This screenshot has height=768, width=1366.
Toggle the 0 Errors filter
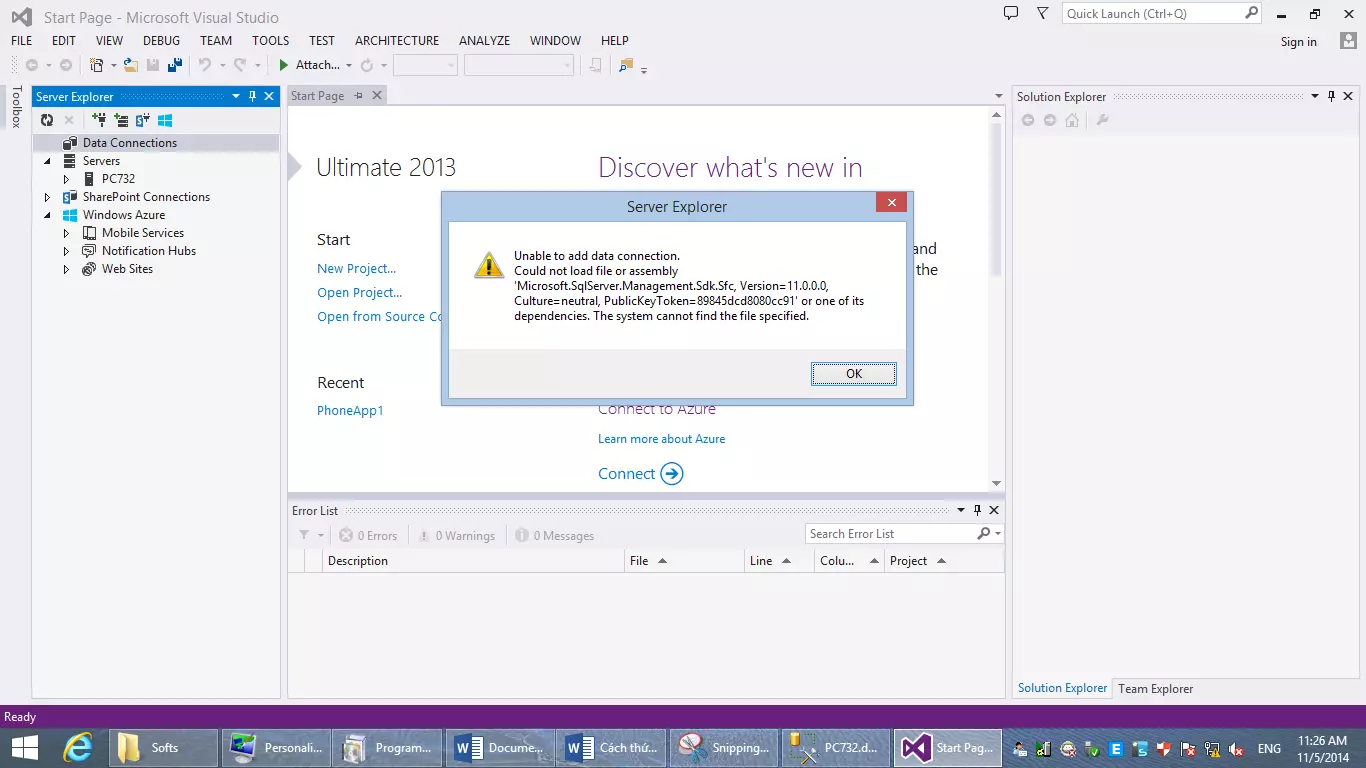tap(368, 536)
